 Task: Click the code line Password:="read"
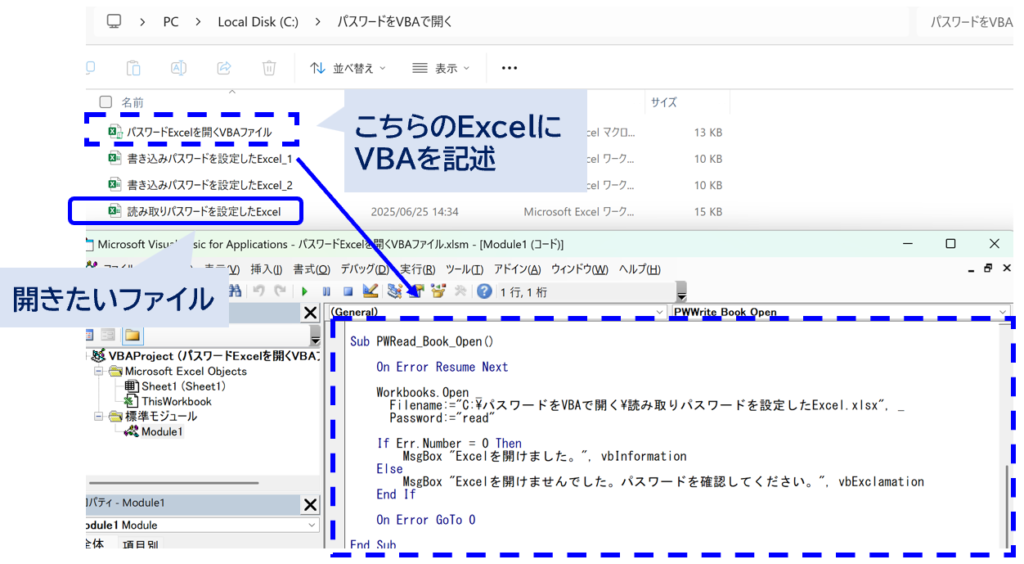pyautogui.click(x=442, y=418)
